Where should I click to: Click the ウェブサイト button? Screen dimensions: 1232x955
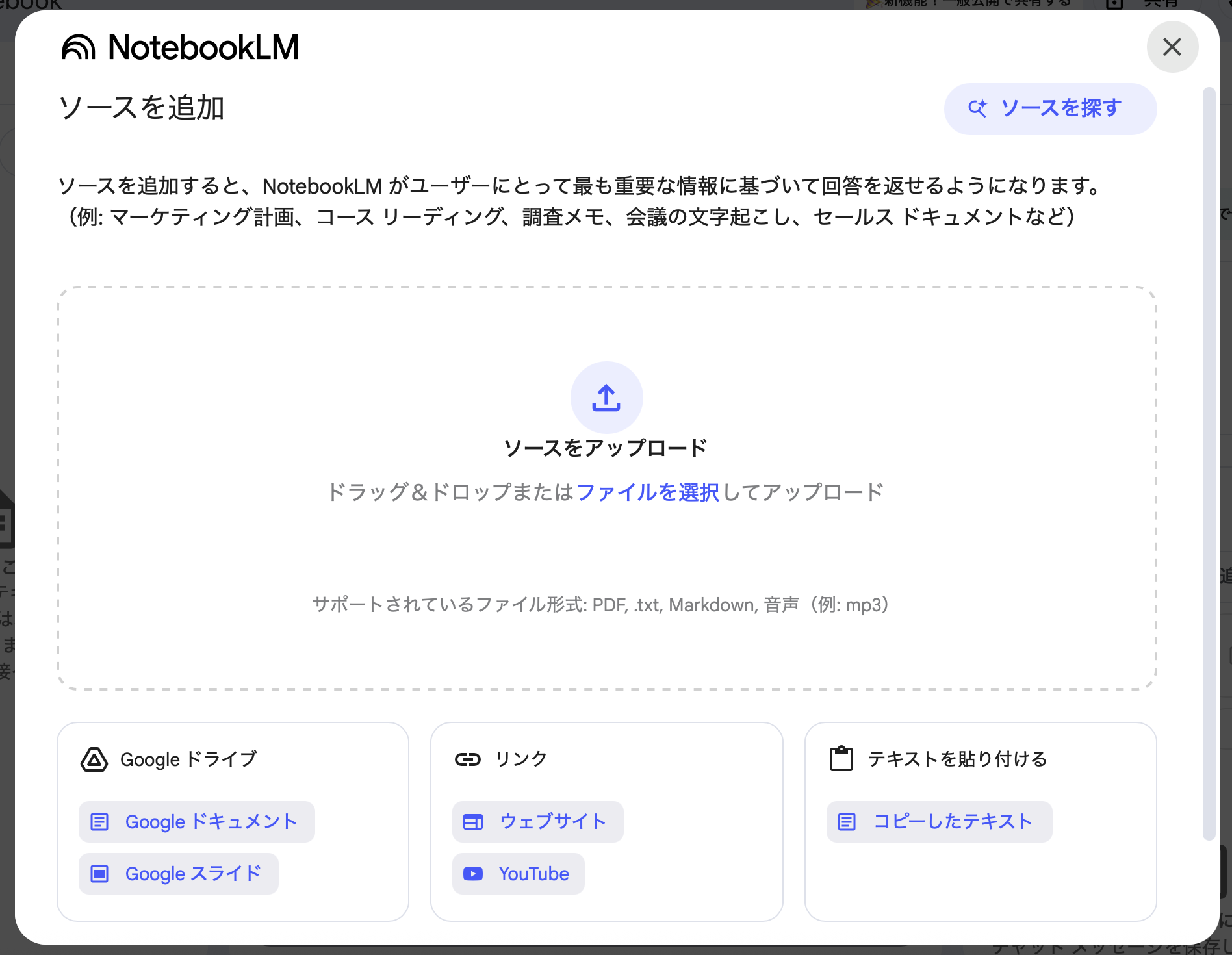click(x=538, y=822)
